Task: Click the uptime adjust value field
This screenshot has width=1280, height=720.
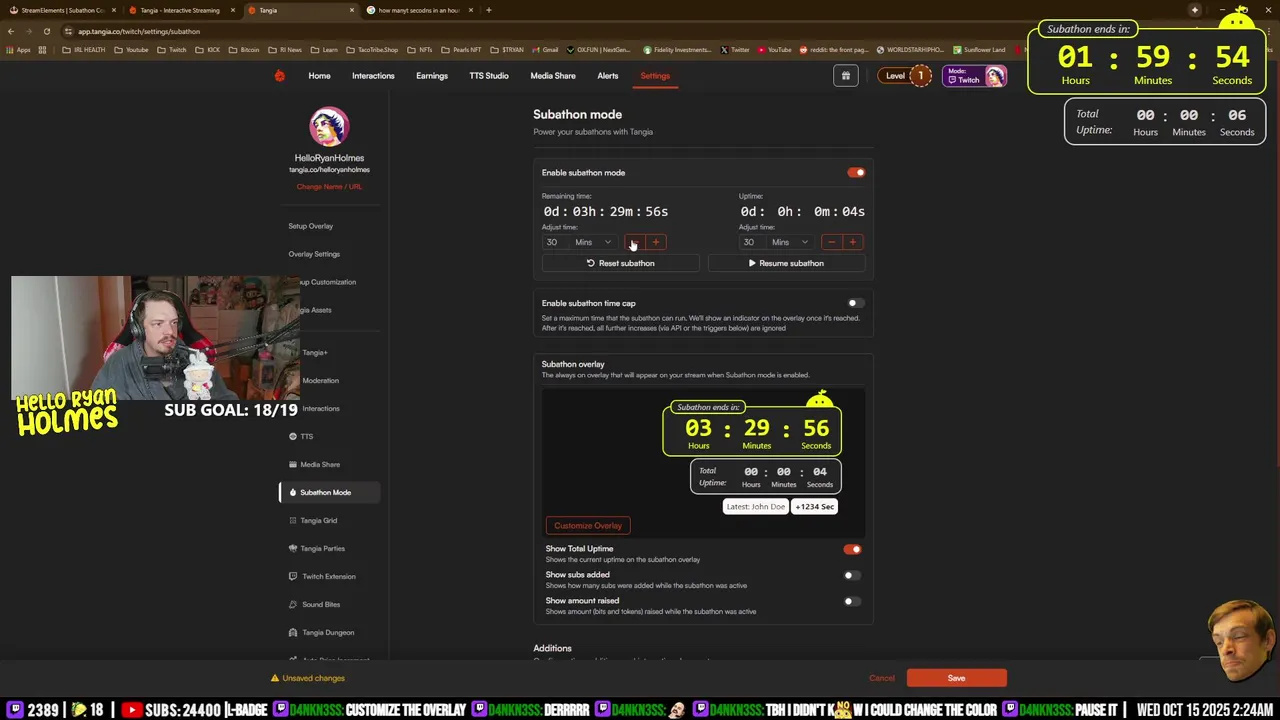Action: pyautogui.click(x=752, y=242)
